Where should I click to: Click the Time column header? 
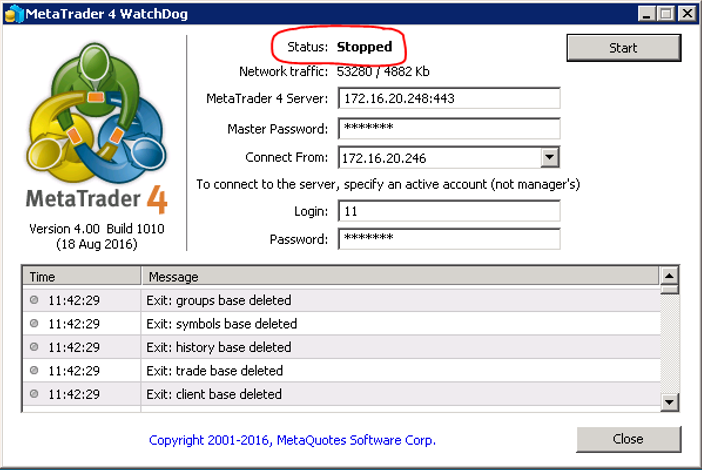82,277
